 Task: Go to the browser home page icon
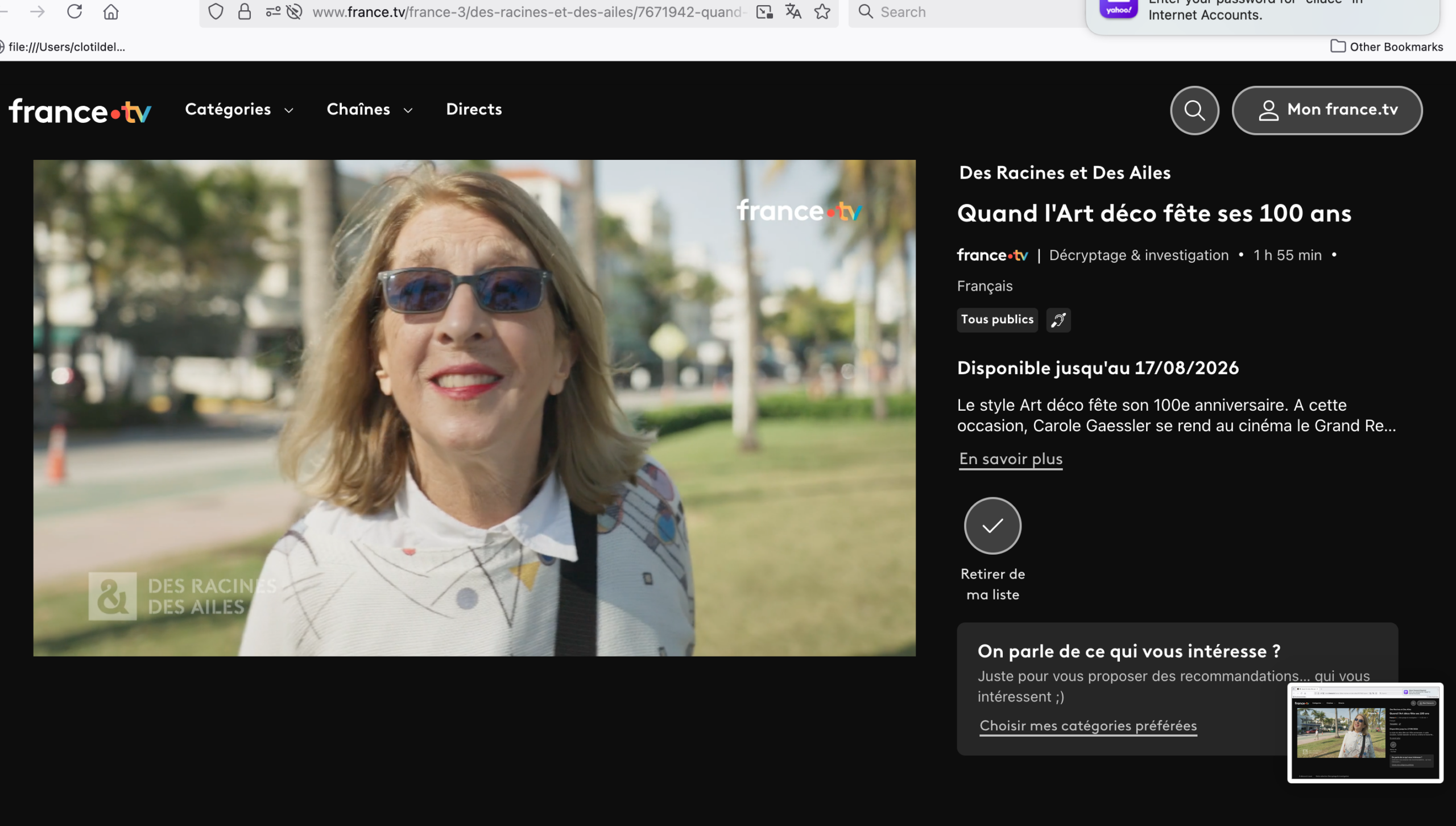[x=111, y=11]
